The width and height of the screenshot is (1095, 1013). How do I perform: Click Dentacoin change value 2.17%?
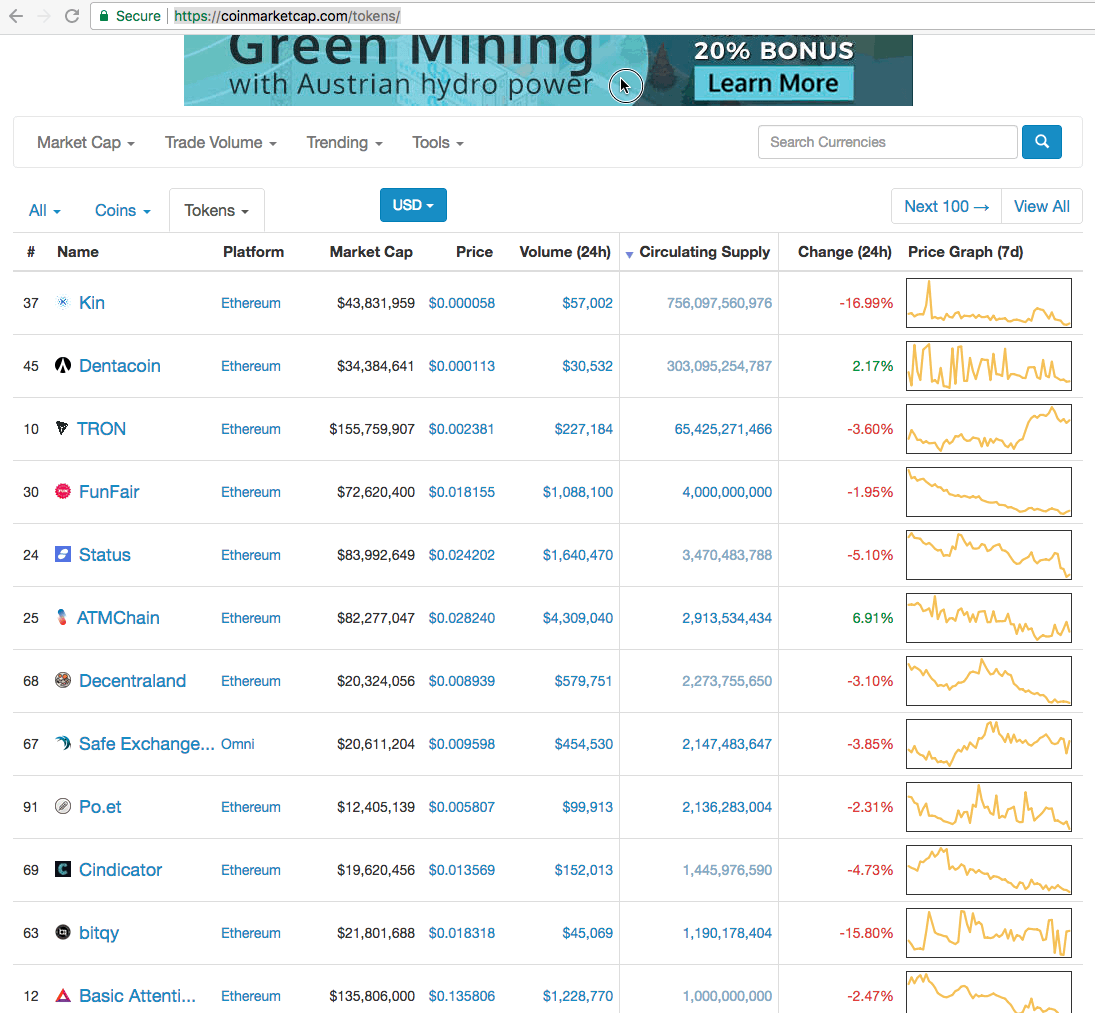click(872, 365)
